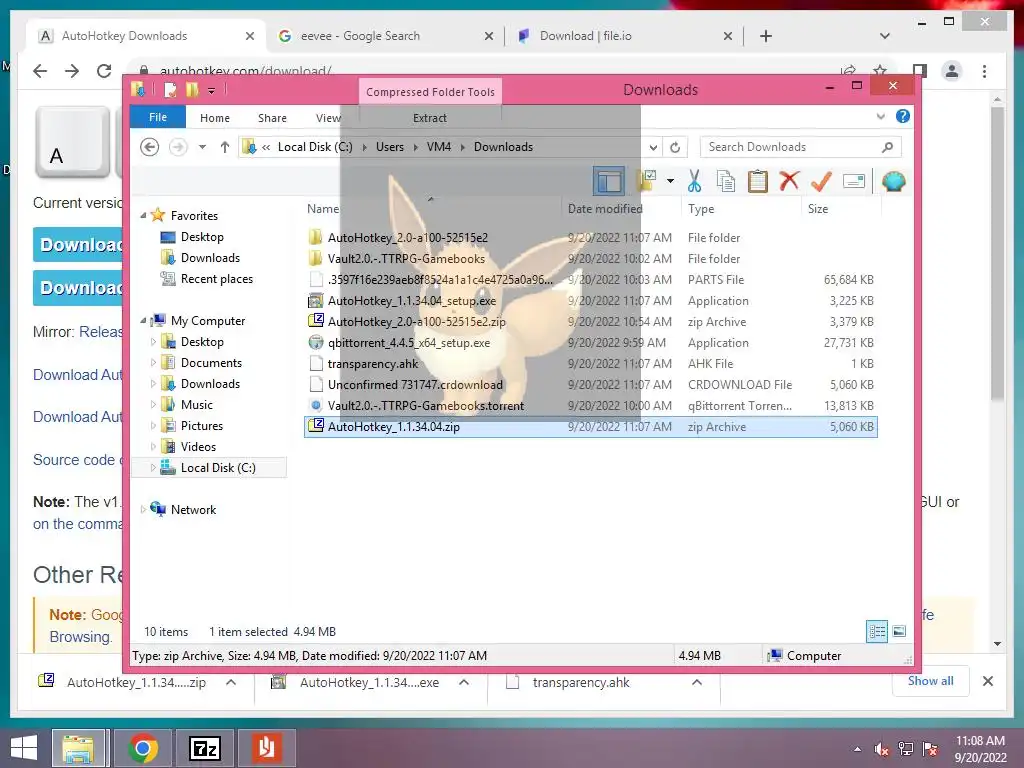Click the Cut scissors toolbar icon

694,181
